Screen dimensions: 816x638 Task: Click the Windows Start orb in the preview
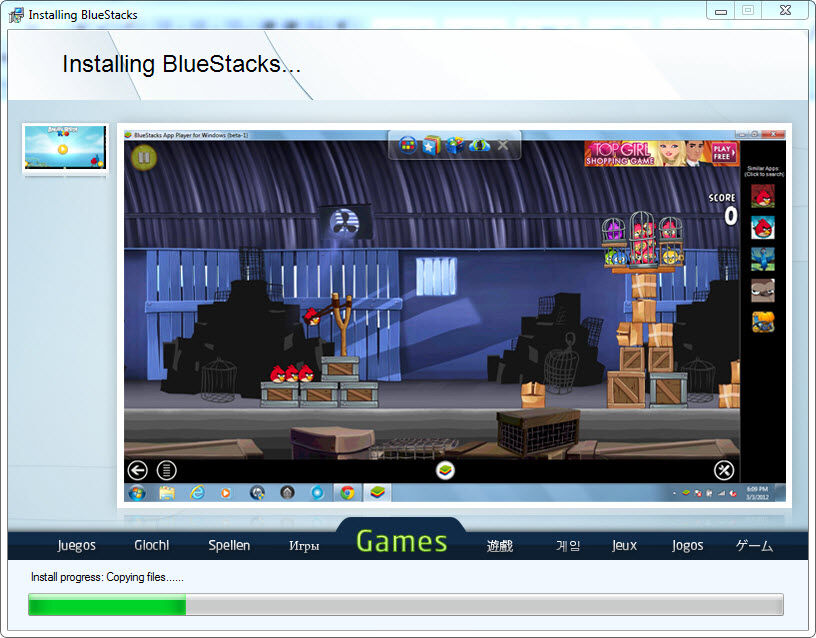point(137,492)
